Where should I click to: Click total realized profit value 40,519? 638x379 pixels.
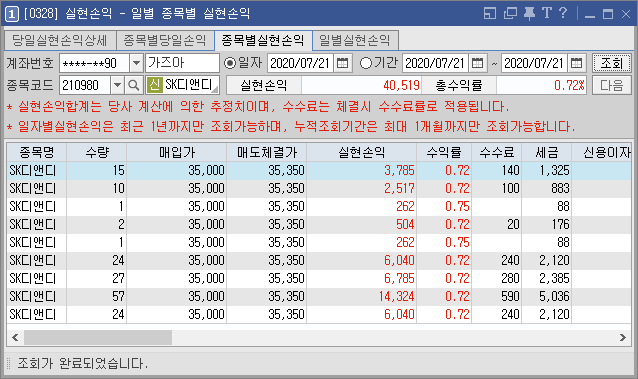(x=361, y=85)
